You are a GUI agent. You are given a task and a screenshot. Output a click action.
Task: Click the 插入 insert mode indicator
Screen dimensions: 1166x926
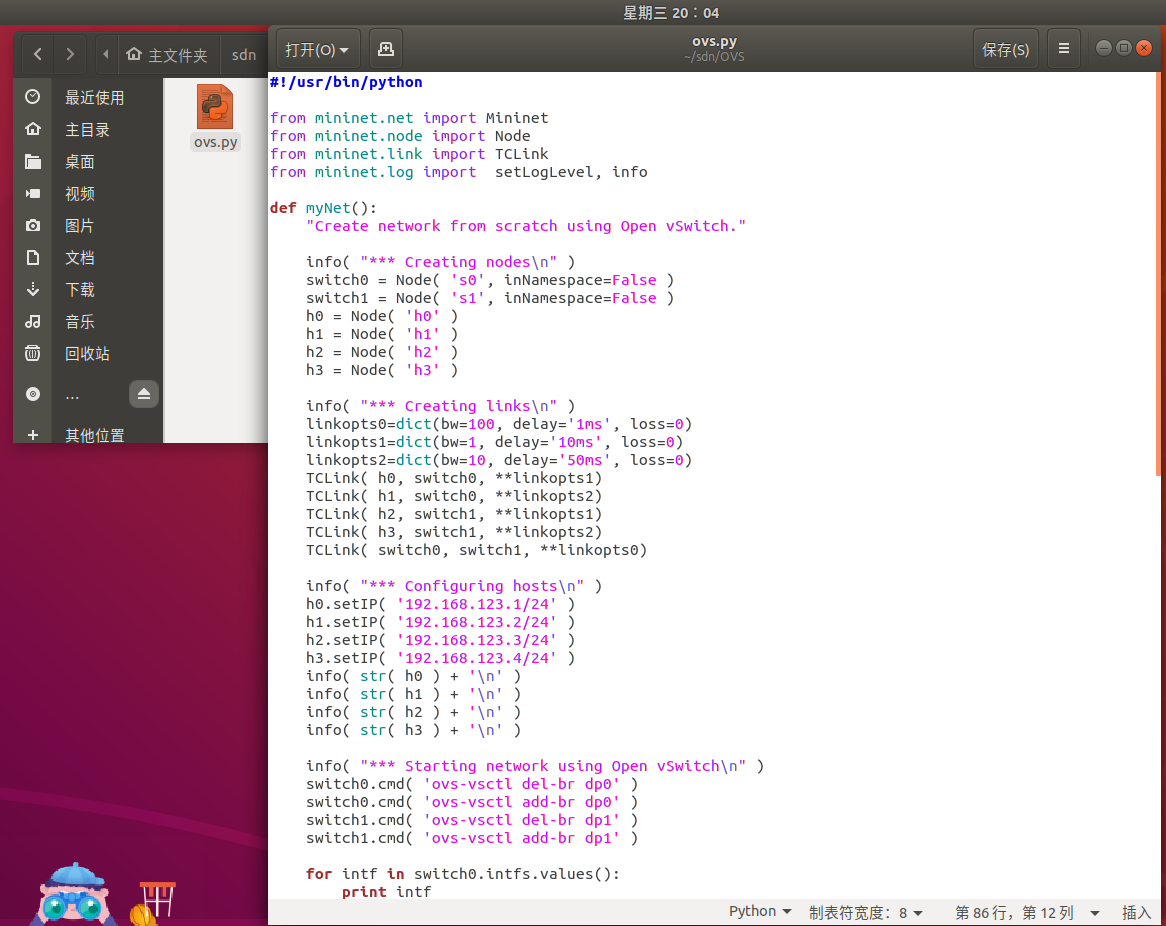[1136, 912]
